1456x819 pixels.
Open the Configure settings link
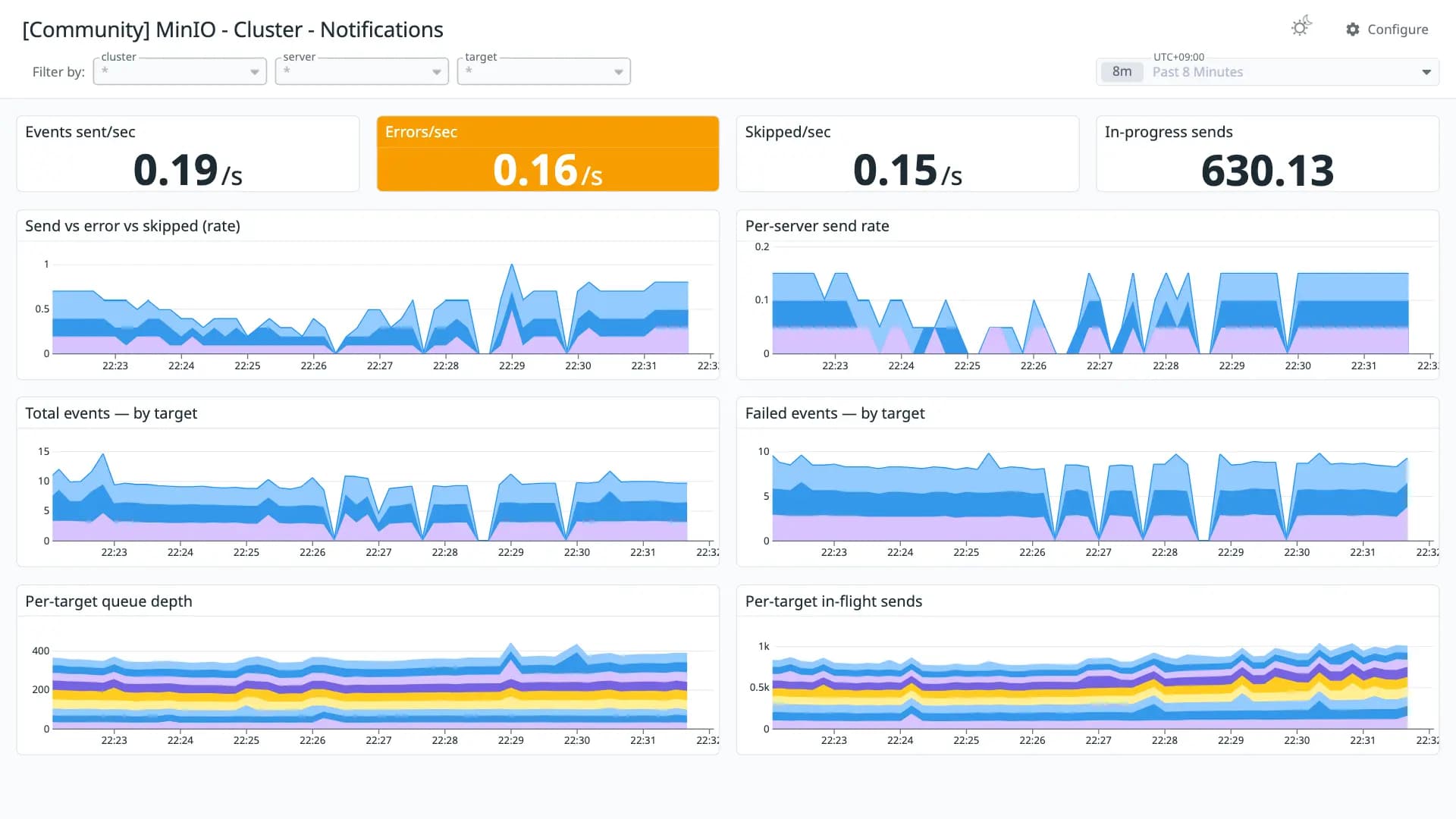(x=1387, y=30)
